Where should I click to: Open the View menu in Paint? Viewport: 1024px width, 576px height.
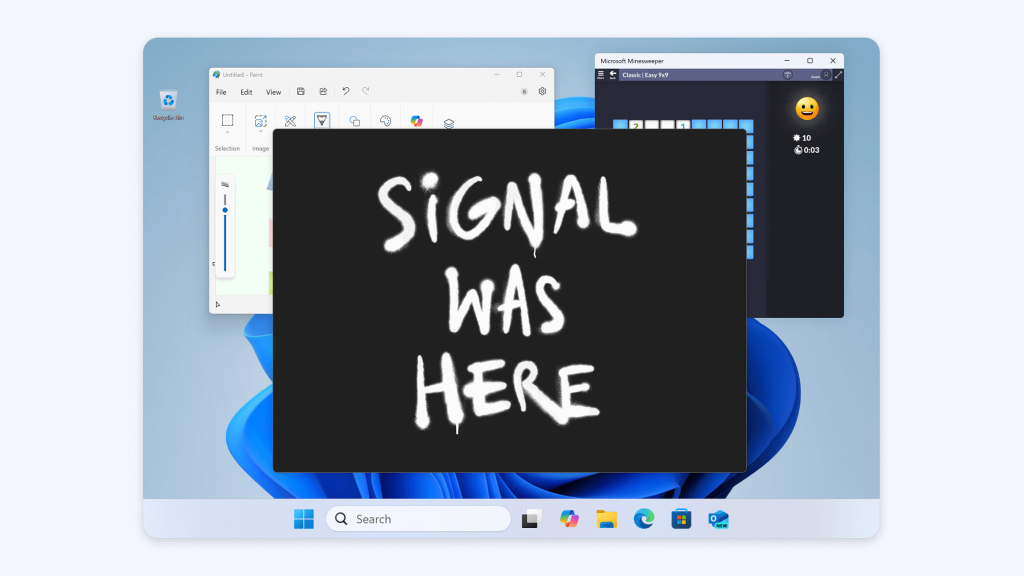(x=273, y=92)
